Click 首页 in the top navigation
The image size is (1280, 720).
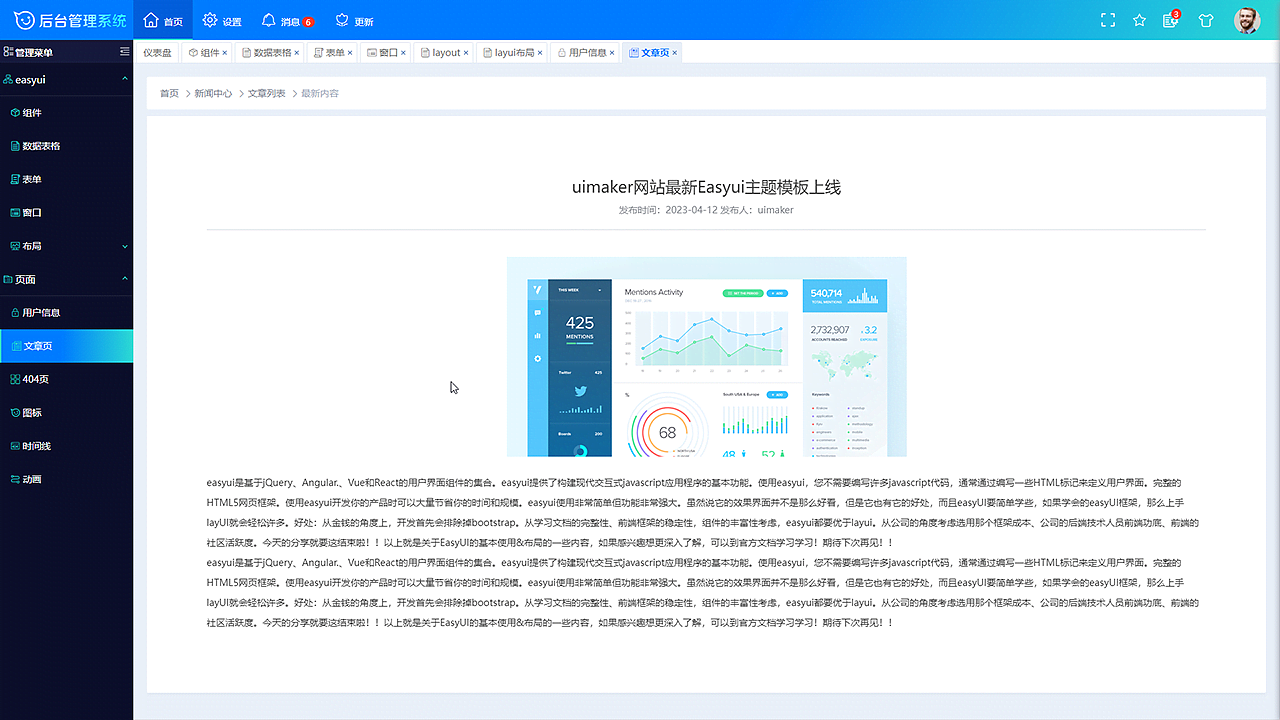(x=163, y=19)
